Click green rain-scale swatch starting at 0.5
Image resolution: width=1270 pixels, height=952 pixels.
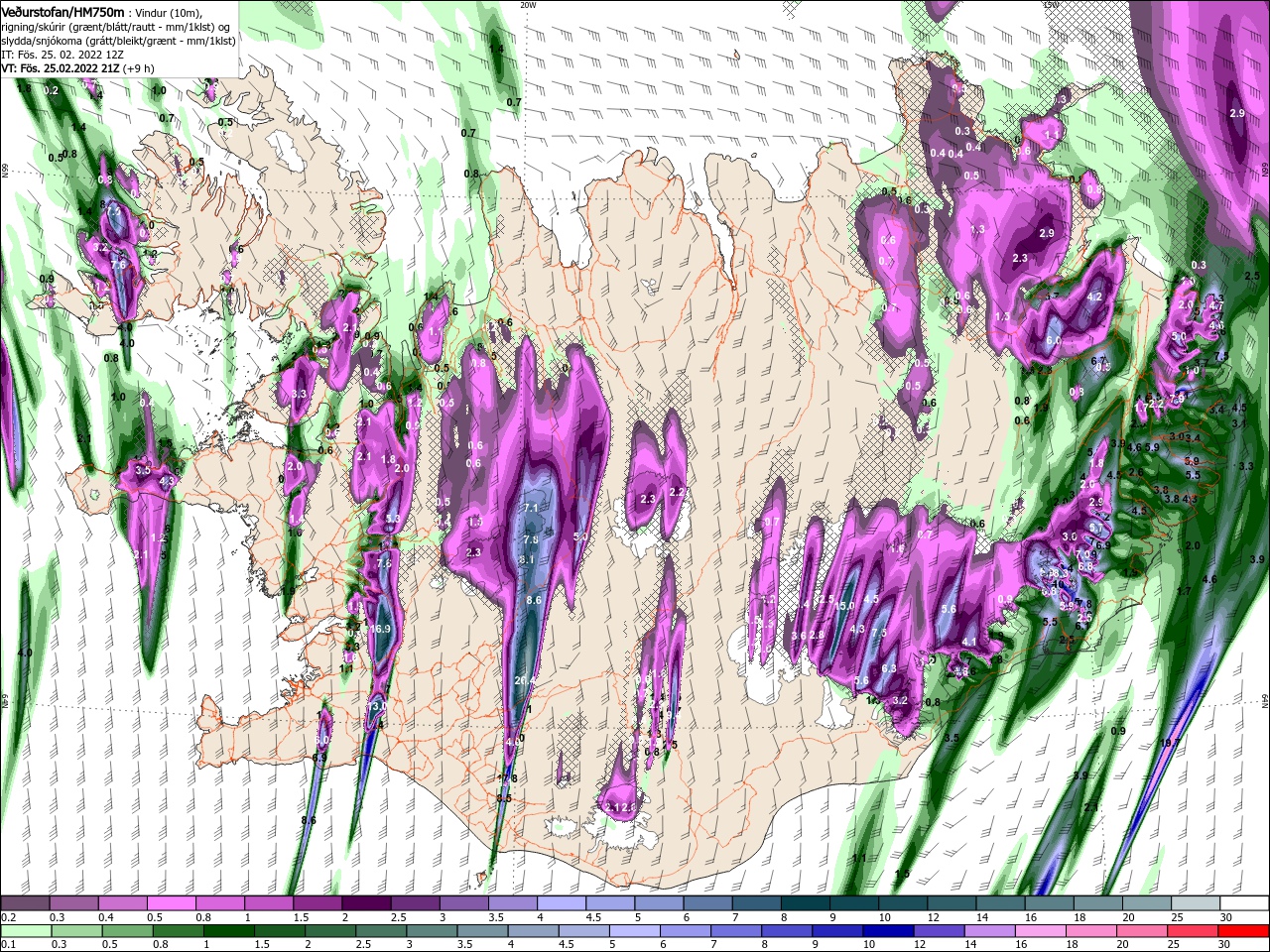[x=127, y=931]
